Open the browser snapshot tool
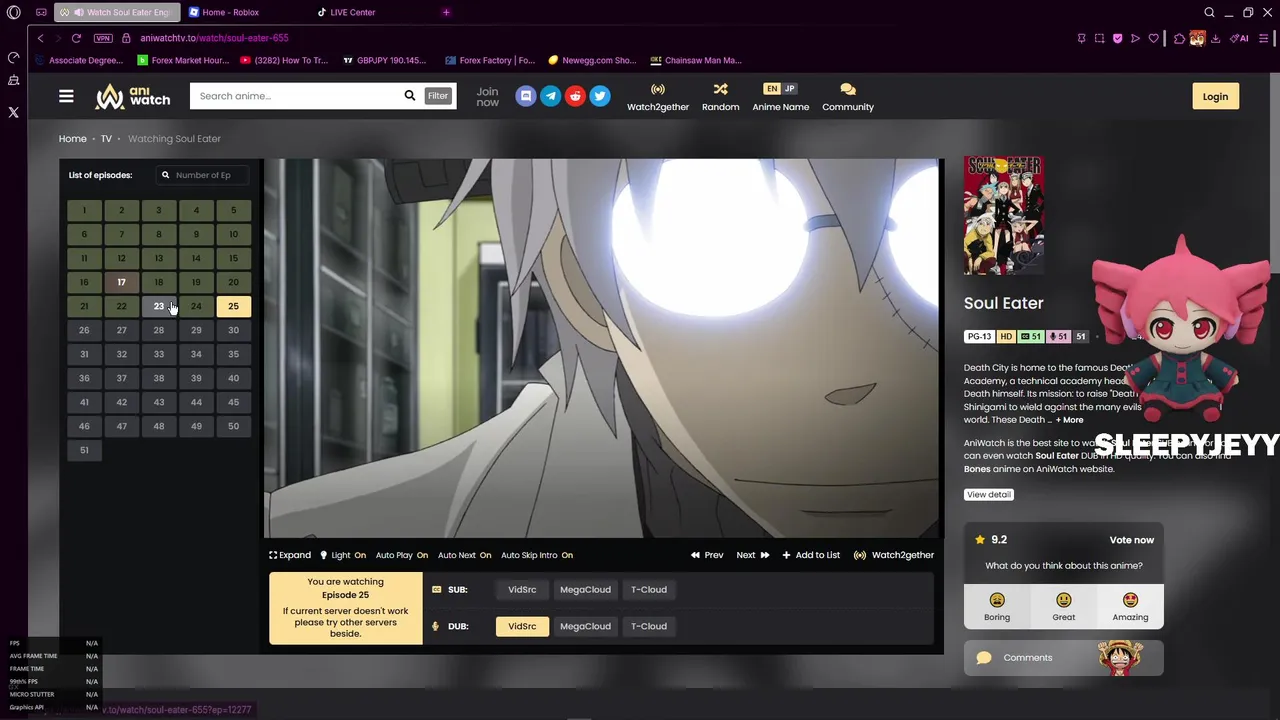The height and width of the screenshot is (720, 1280). 1099,38
